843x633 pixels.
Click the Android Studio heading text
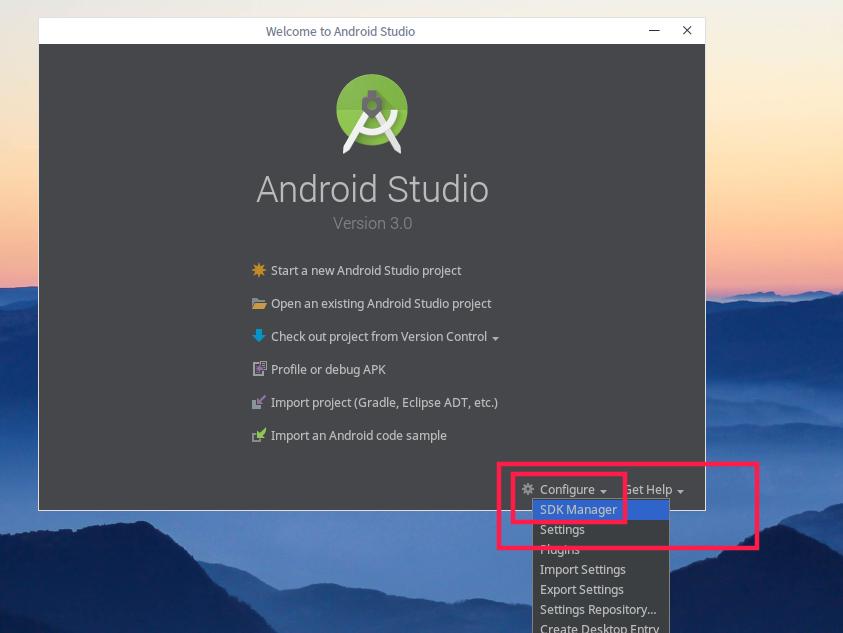pos(373,189)
